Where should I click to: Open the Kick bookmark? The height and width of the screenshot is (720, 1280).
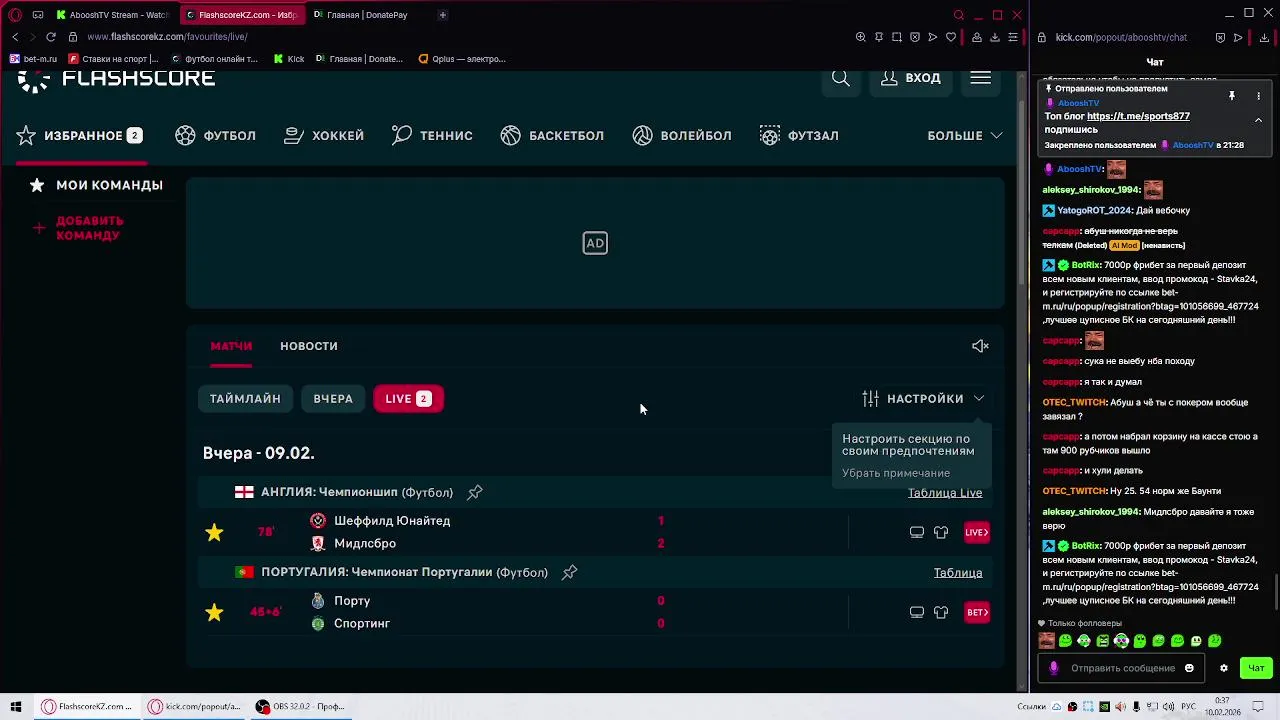pyautogui.click(x=290, y=59)
